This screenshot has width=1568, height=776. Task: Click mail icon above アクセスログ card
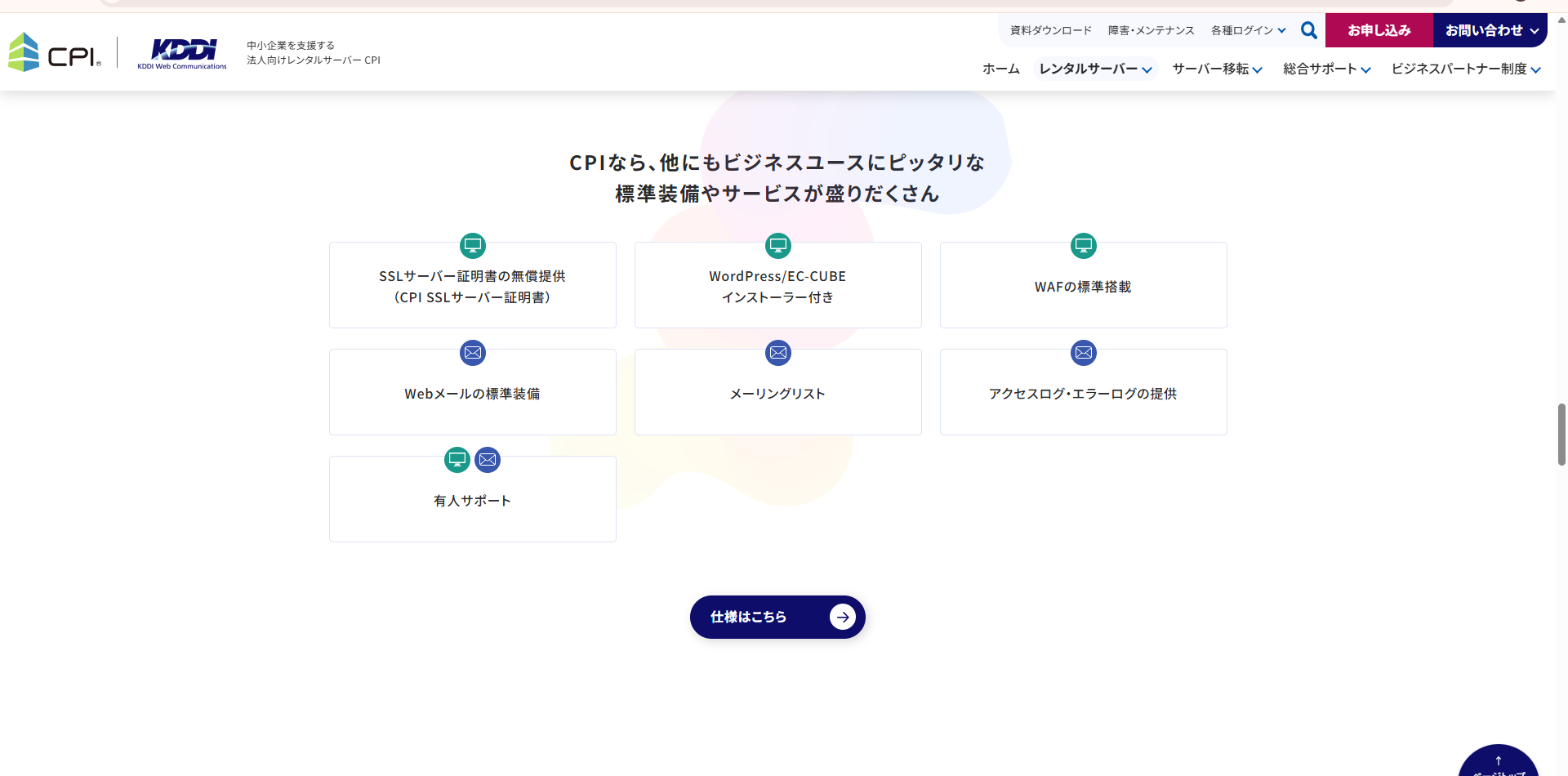(x=1084, y=353)
